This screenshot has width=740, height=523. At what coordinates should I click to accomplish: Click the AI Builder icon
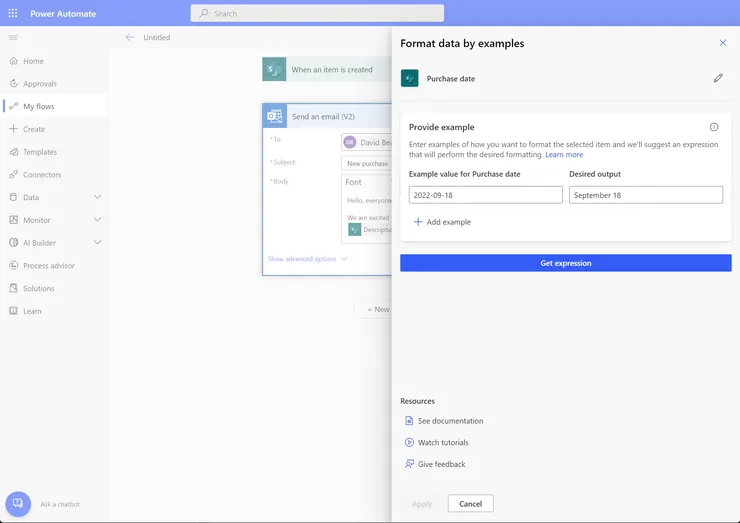[x=14, y=243]
